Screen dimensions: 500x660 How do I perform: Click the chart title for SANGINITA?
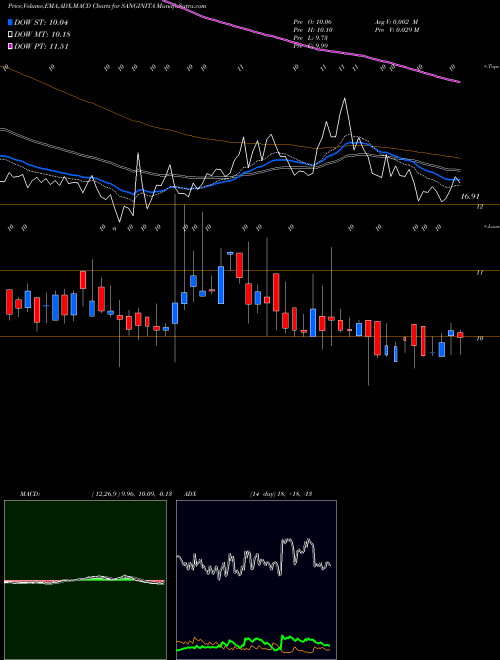107,6
